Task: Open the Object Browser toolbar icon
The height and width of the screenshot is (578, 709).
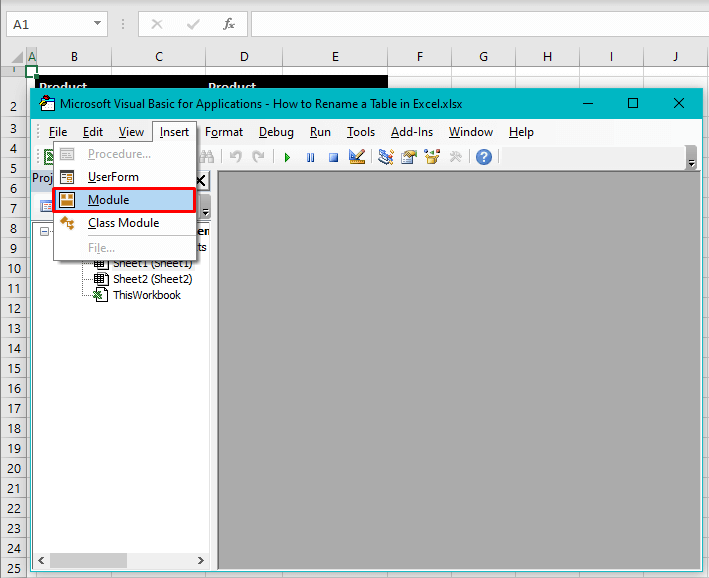Action: (432, 157)
